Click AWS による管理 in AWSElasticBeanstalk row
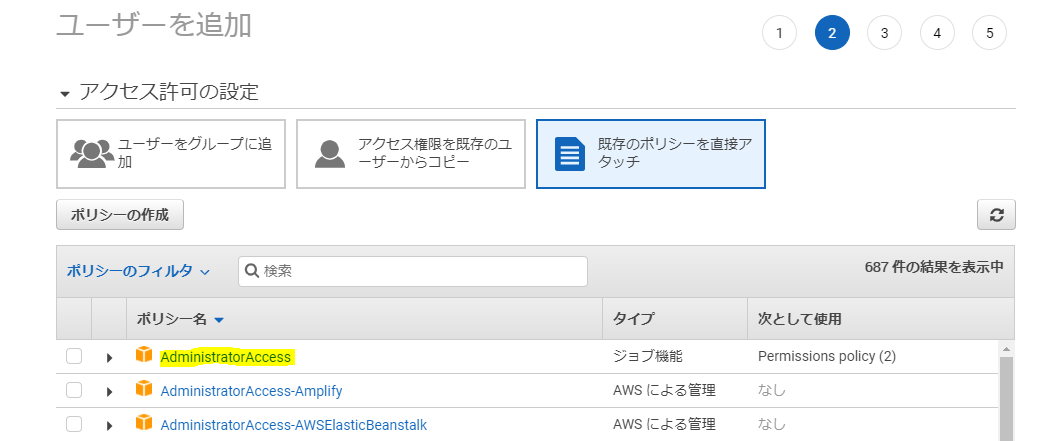1061x441 pixels. coord(664,425)
